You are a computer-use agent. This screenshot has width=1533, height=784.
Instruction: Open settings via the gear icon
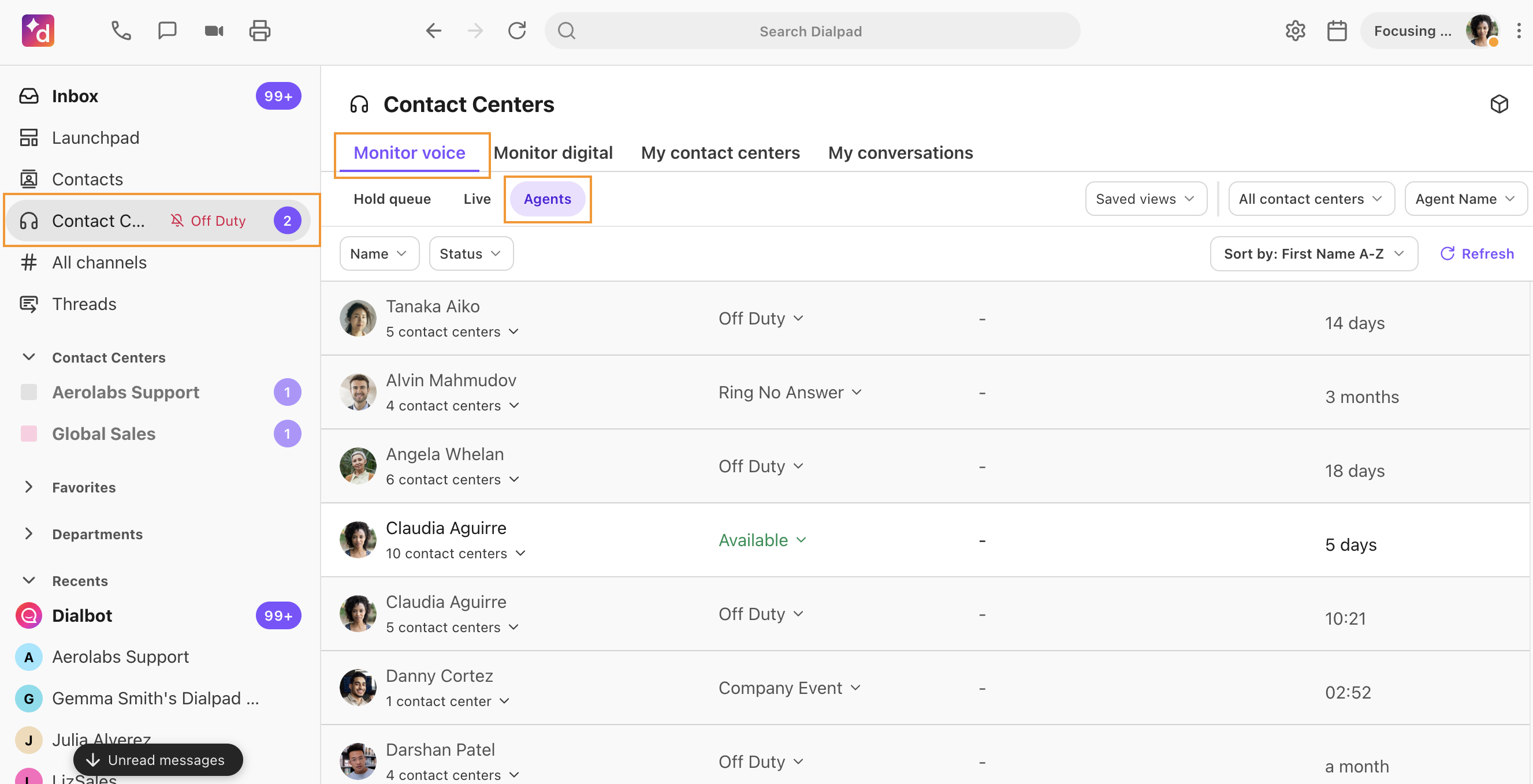click(1296, 31)
